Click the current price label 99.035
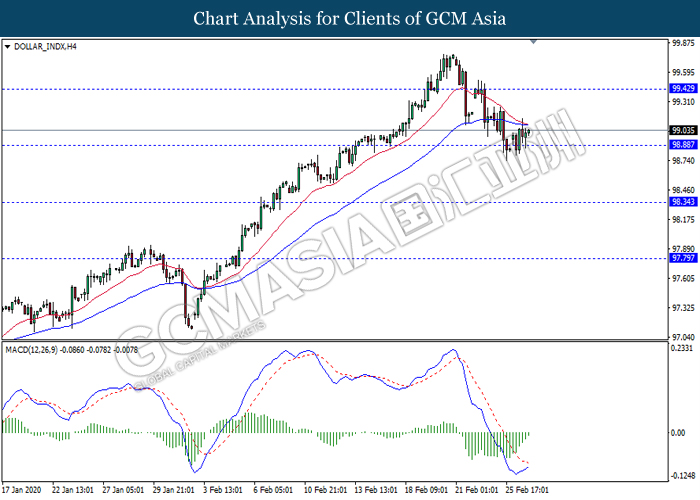 683,130
